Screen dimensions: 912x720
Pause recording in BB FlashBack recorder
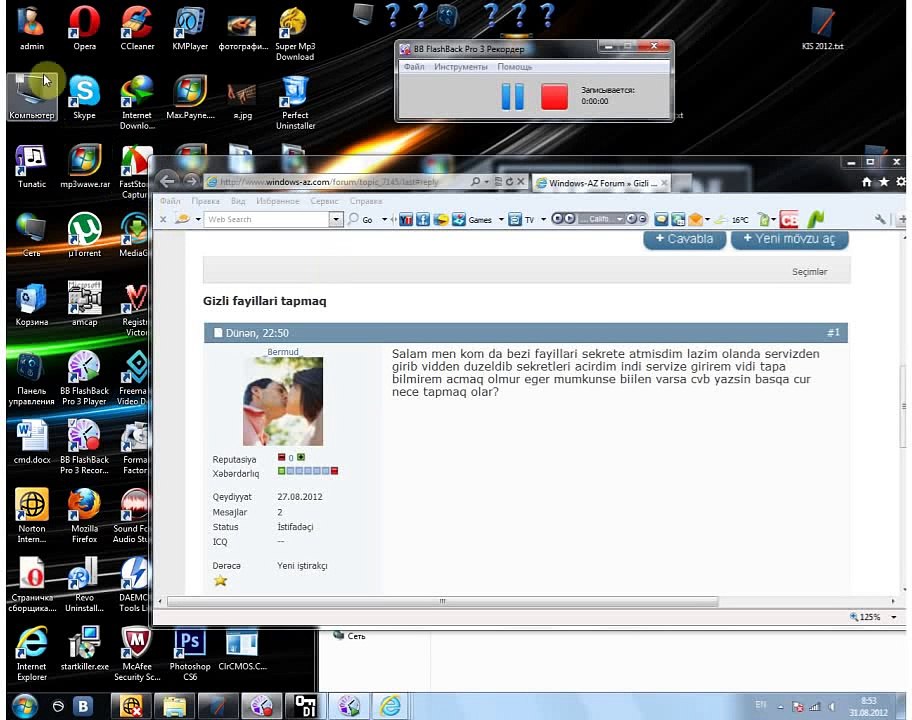(512, 96)
